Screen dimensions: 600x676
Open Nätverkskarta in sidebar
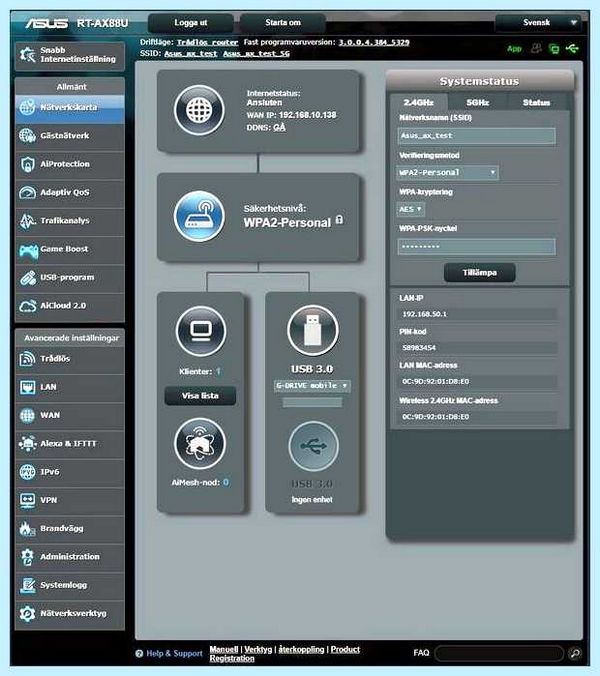(x=70, y=107)
